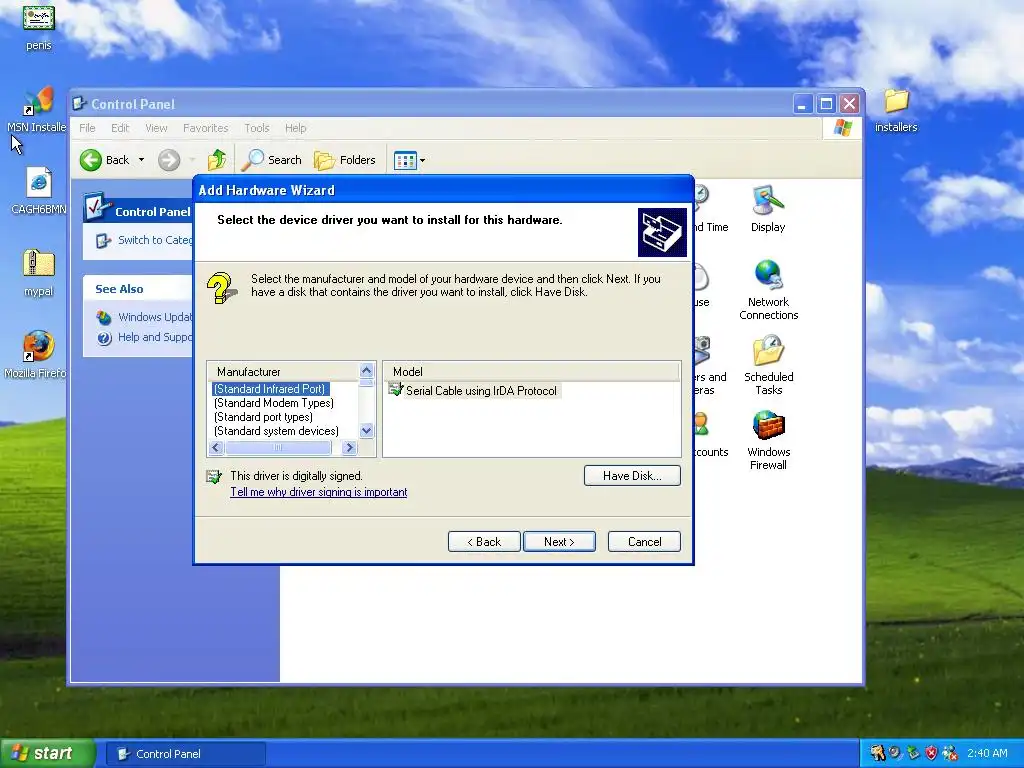Viewport: 1024px width, 768px height.
Task: Click the Control Panel sidebar header icon
Action: tap(99, 206)
